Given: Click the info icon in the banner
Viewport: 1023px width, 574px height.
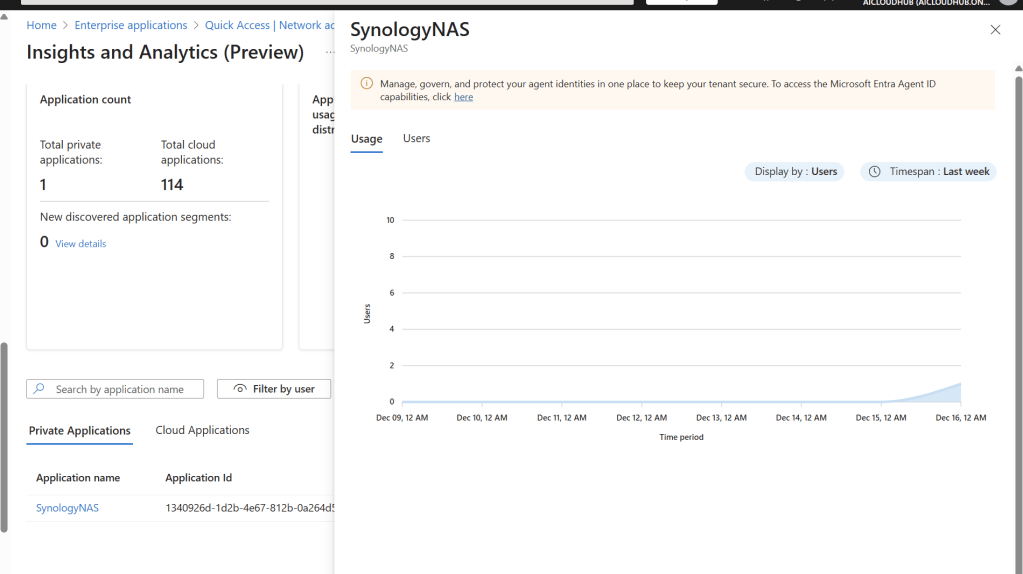Looking at the screenshot, I should (x=367, y=84).
